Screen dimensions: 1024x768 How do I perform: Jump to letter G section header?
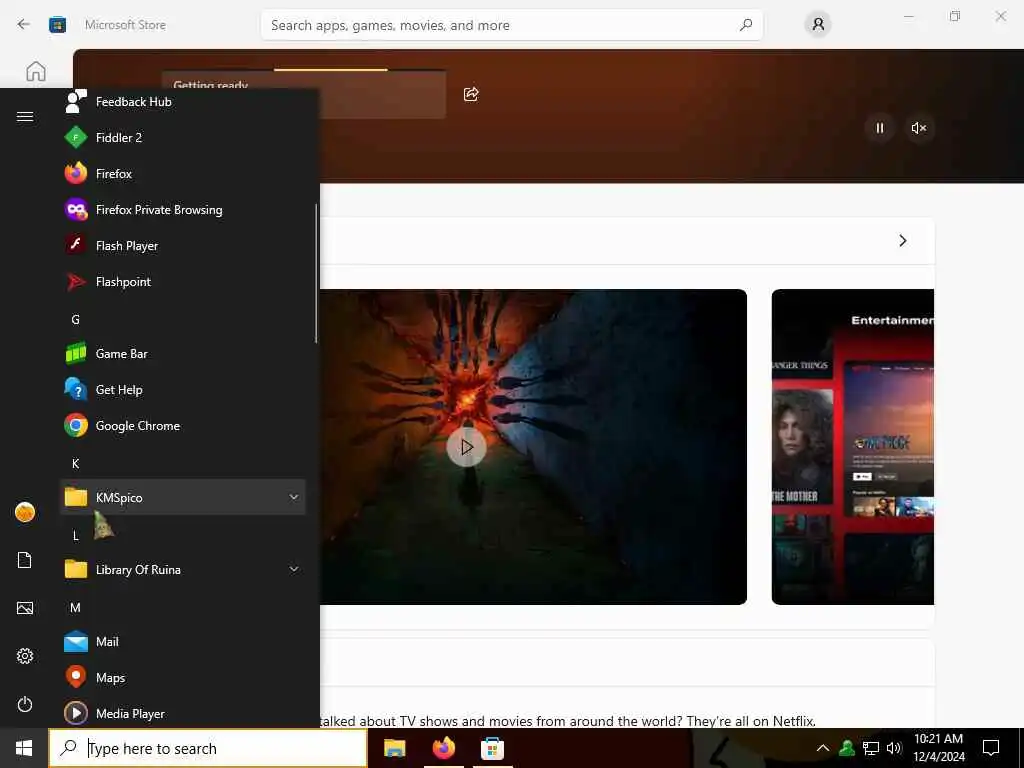tap(76, 319)
